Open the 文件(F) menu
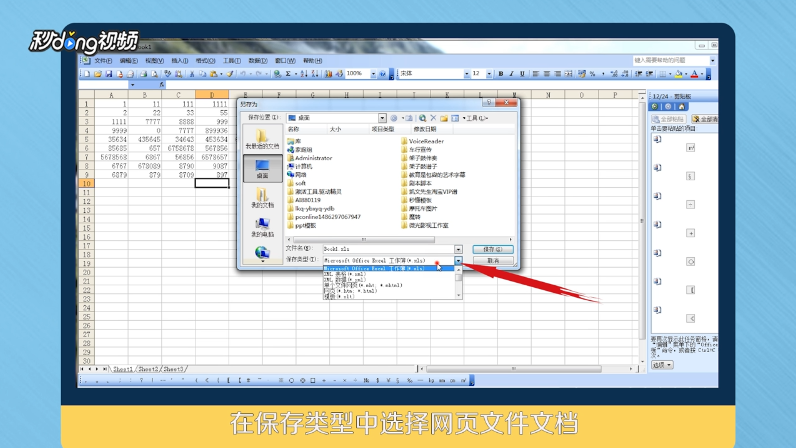 coord(103,61)
